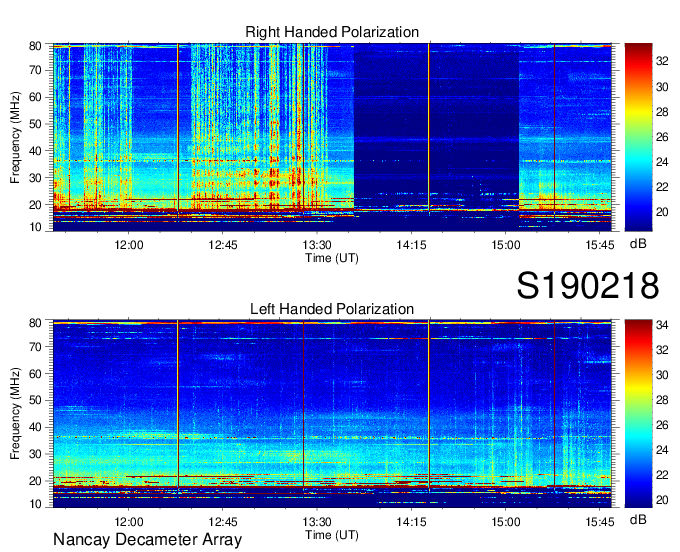The image size is (680, 552).
Task: Click the 80 MHz tick of right-handed plot
Action: point(35,46)
